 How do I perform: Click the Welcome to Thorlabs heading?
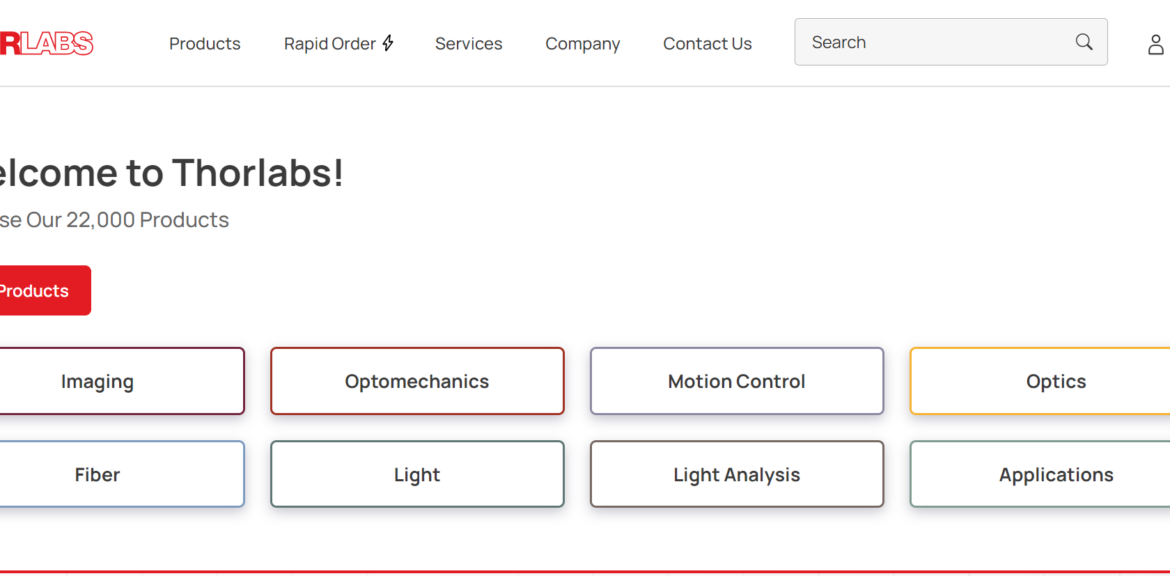[172, 173]
